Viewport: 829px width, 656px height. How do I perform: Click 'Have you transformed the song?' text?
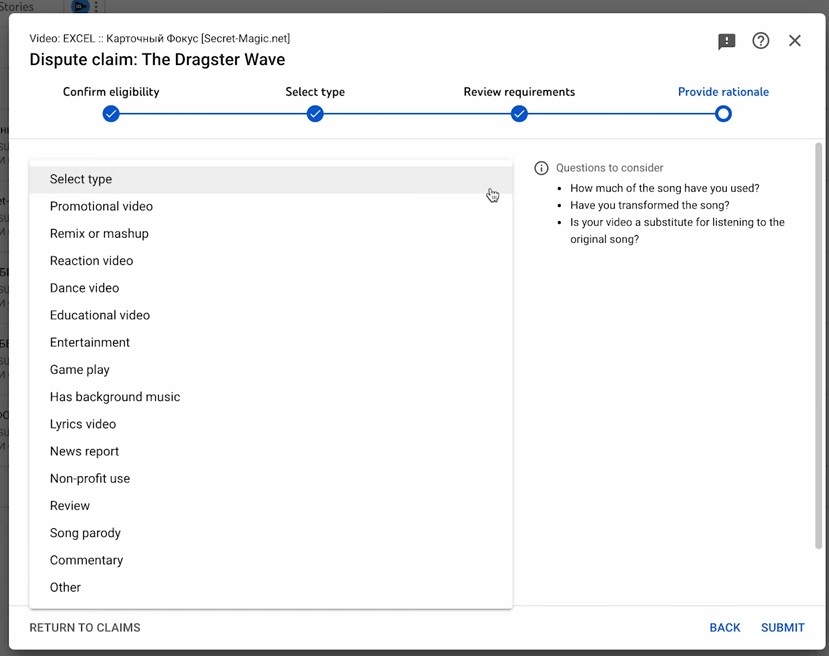(650, 205)
